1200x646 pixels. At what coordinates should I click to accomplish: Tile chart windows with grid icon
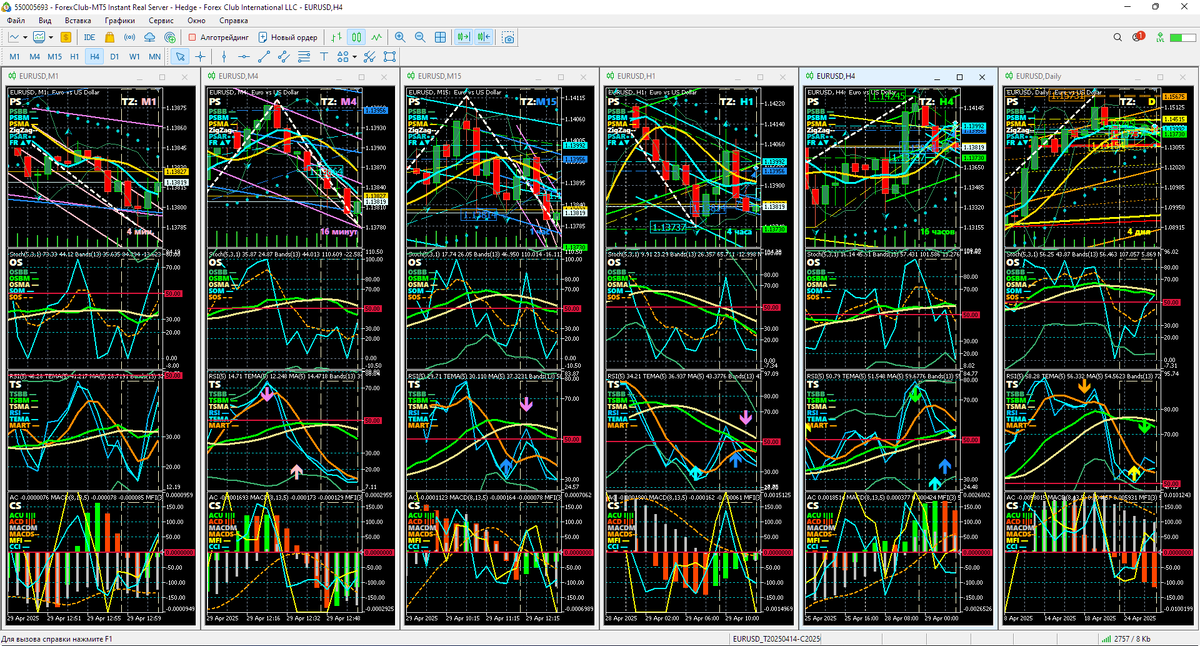[x=440, y=37]
